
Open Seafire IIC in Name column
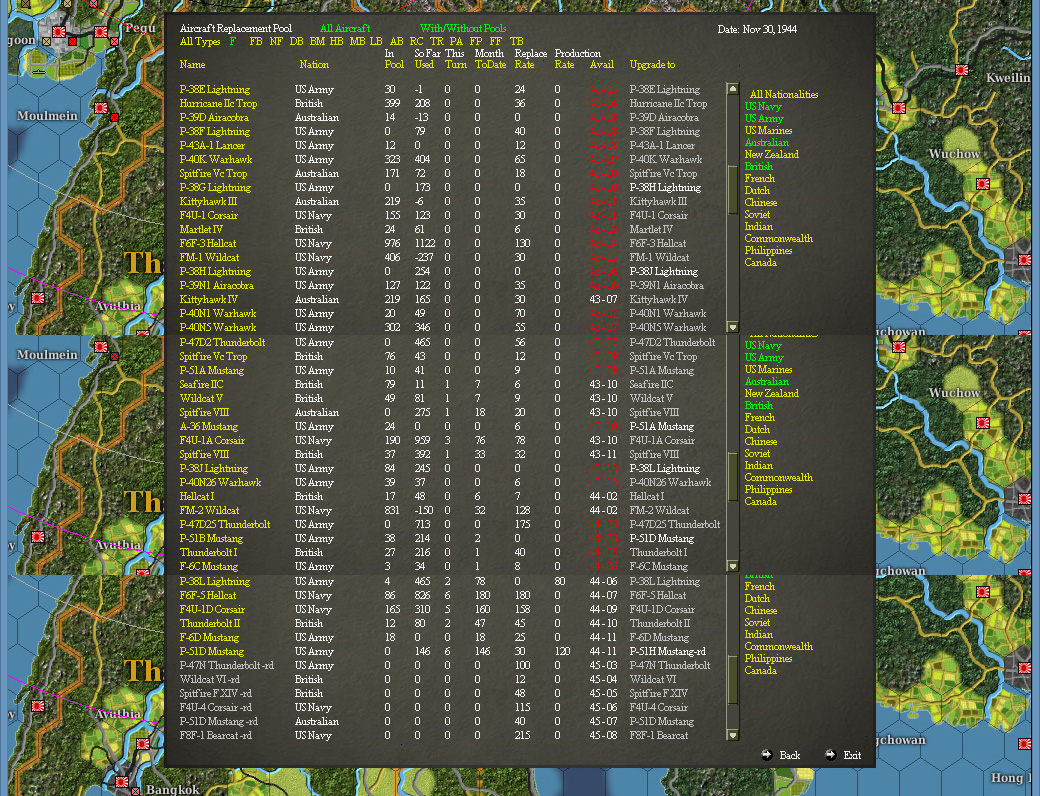click(202, 384)
